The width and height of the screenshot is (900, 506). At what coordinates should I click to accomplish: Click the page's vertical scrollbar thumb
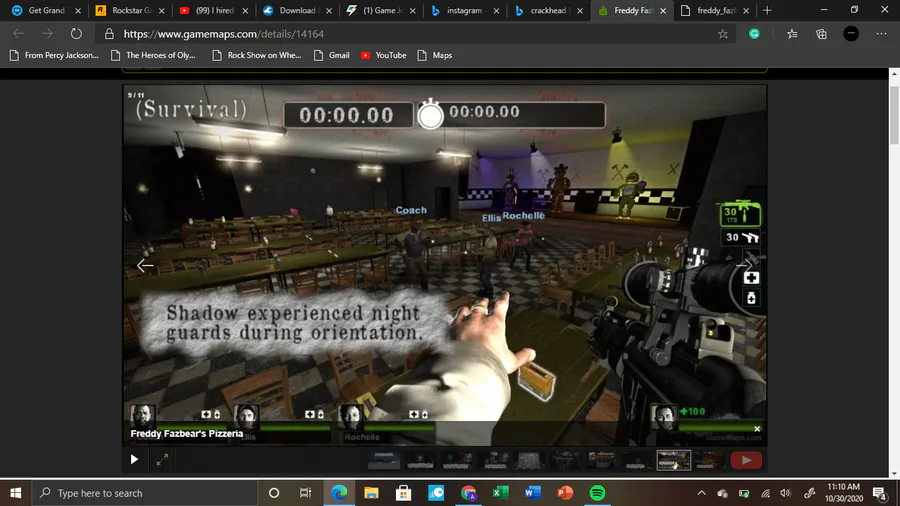[894, 115]
